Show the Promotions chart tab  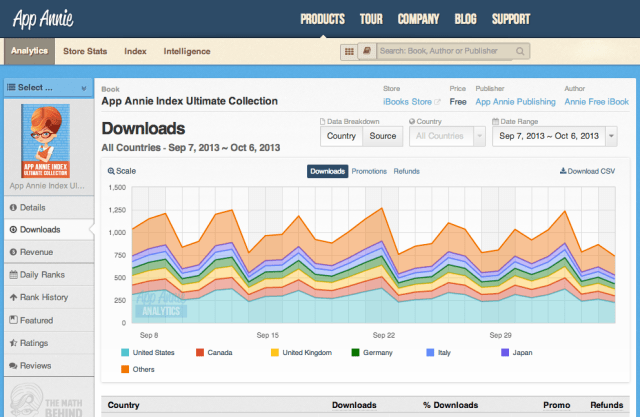coord(369,171)
